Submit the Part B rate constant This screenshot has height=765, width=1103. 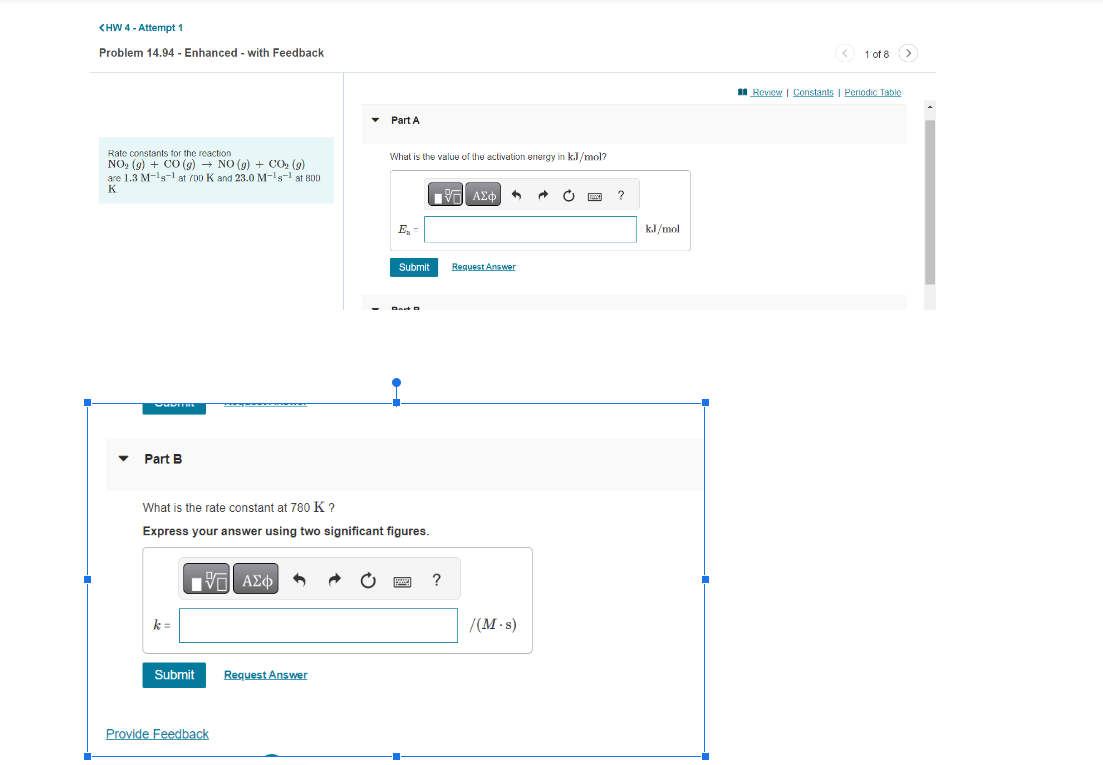(x=174, y=675)
